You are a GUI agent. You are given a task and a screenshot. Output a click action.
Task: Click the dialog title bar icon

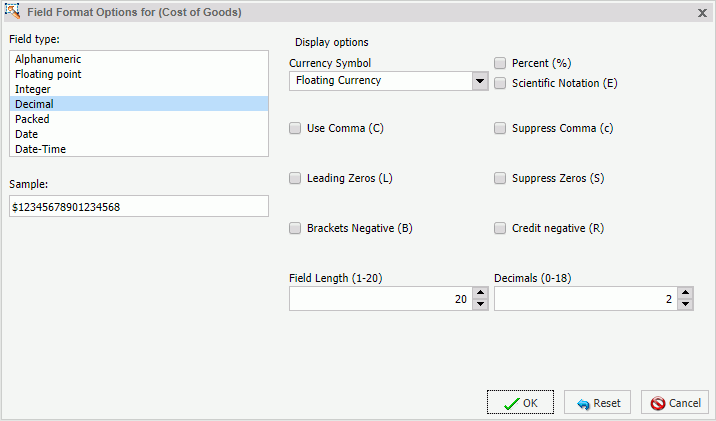12,12
